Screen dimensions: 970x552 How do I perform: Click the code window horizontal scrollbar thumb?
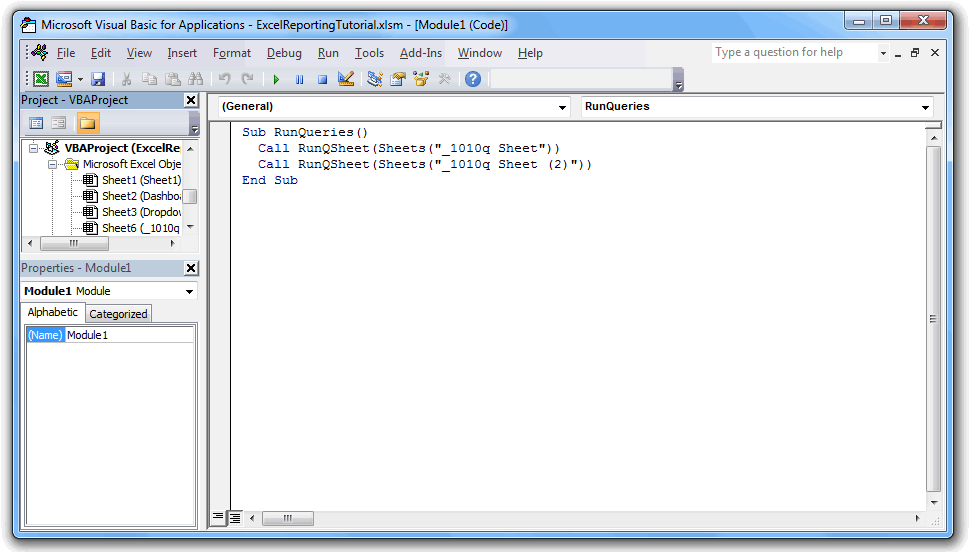tap(288, 518)
